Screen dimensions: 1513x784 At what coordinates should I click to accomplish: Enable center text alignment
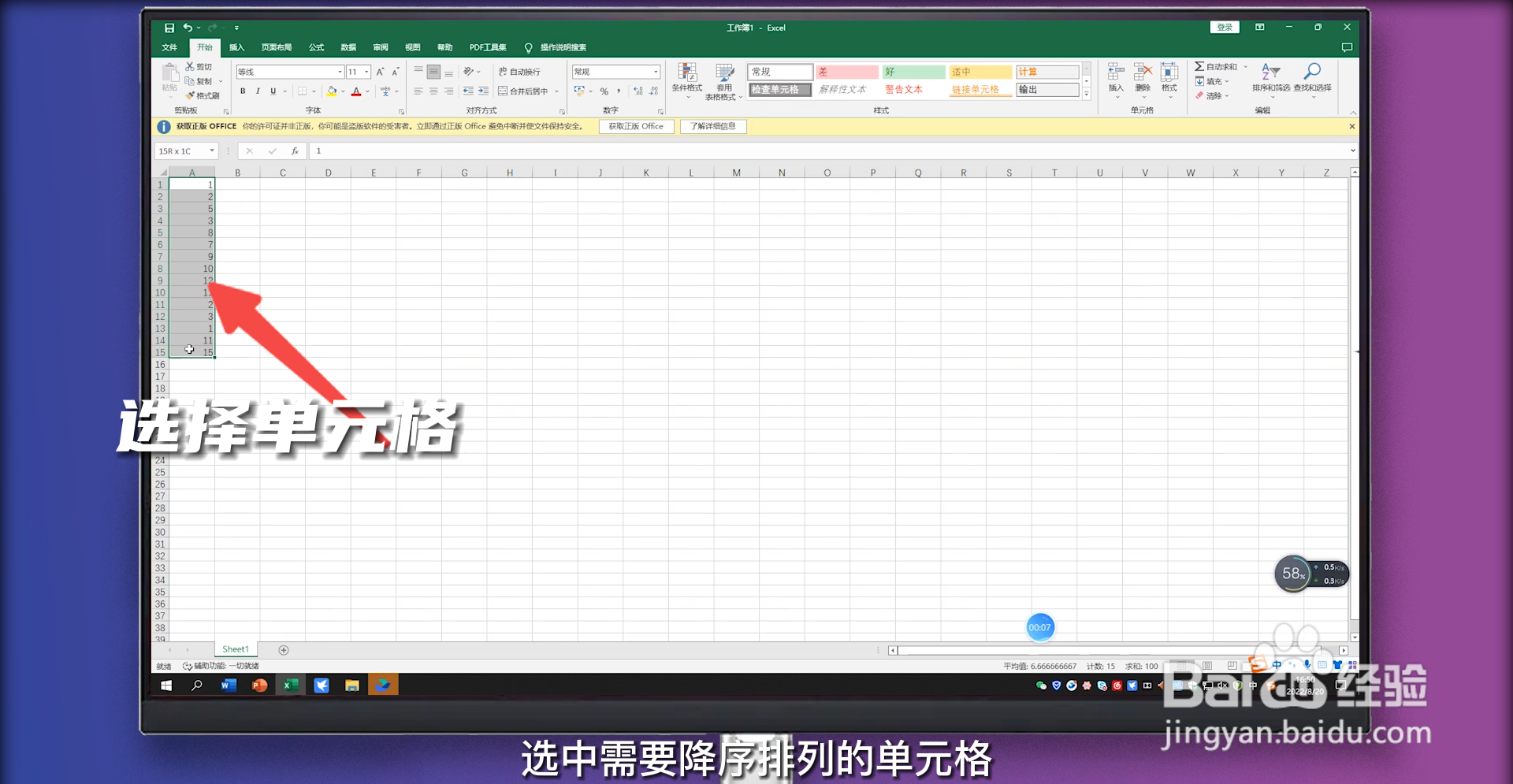click(x=433, y=91)
